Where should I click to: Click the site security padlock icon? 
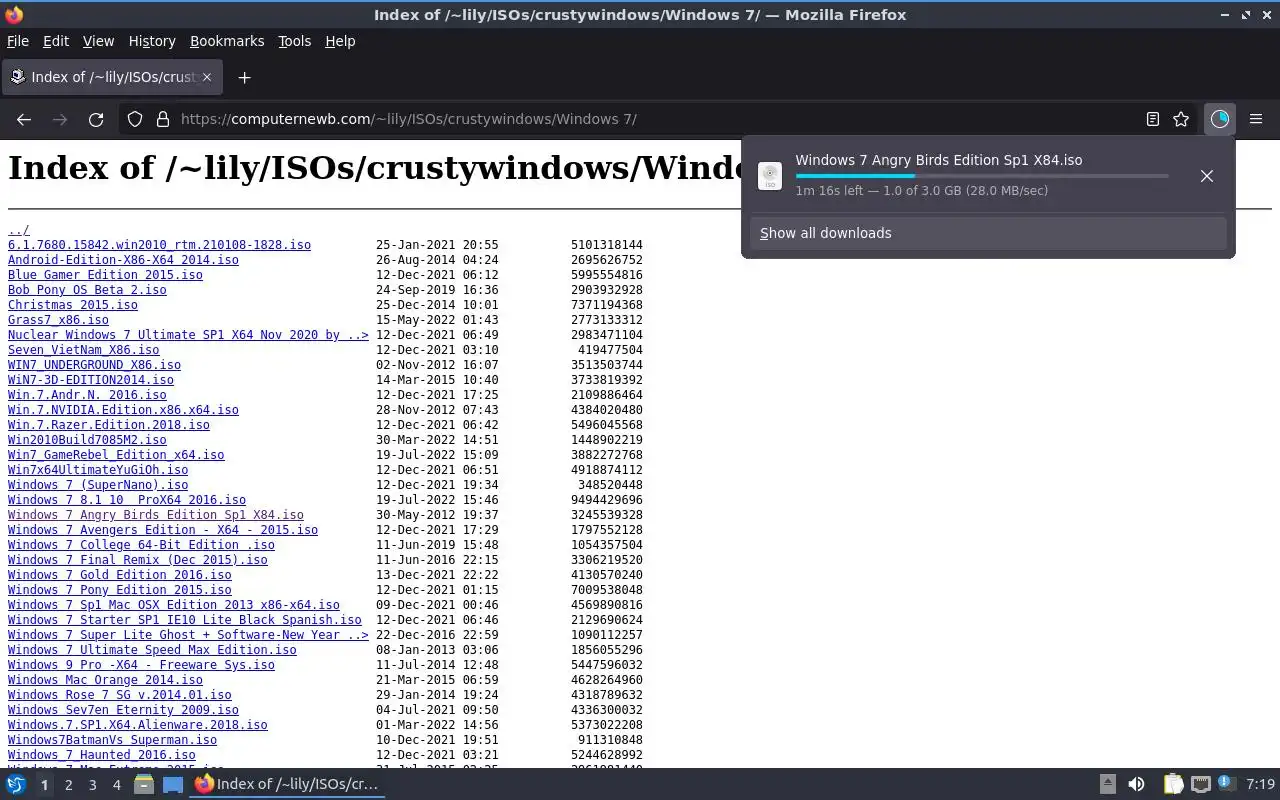pyautogui.click(x=163, y=119)
